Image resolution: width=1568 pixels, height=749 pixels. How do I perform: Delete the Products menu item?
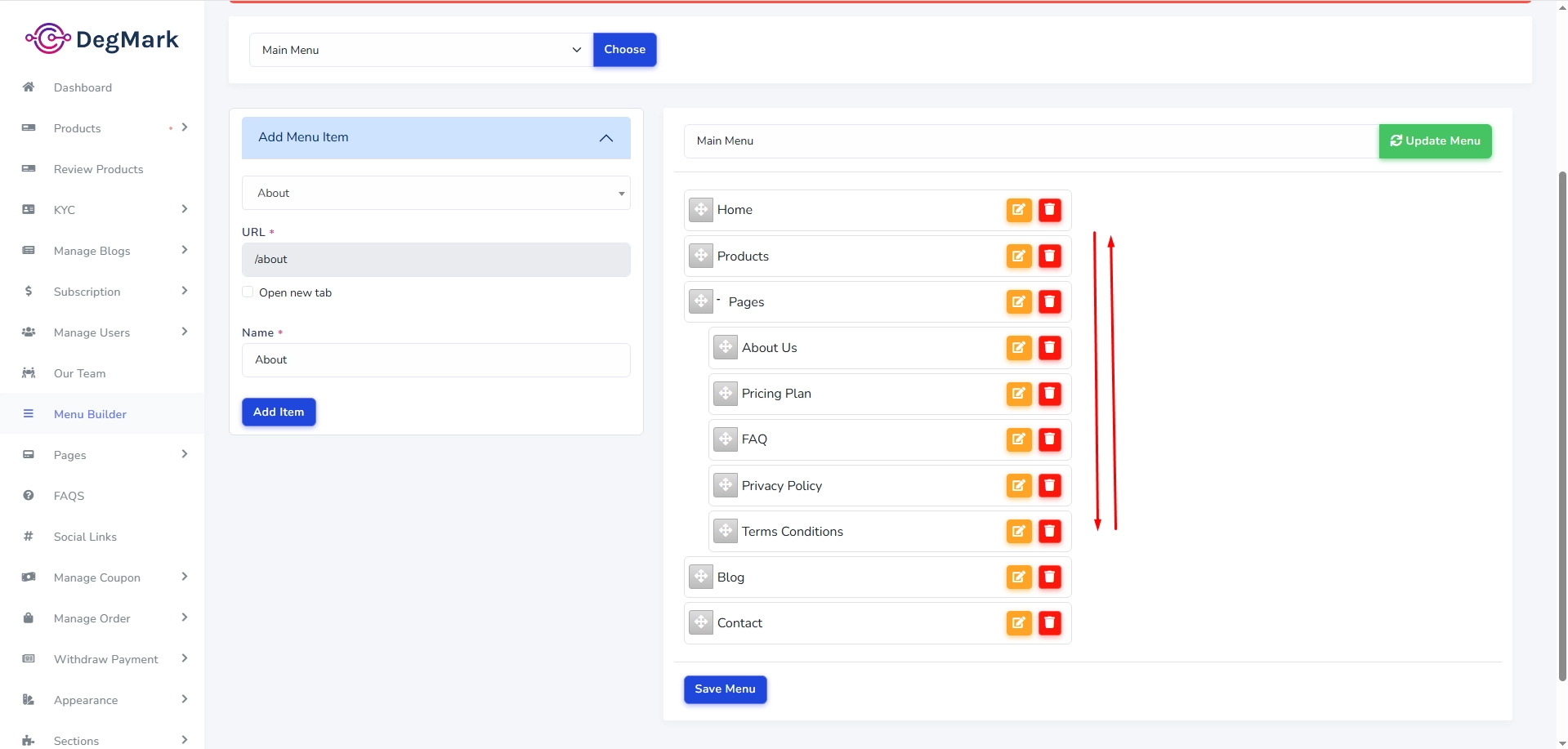click(1050, 256)
